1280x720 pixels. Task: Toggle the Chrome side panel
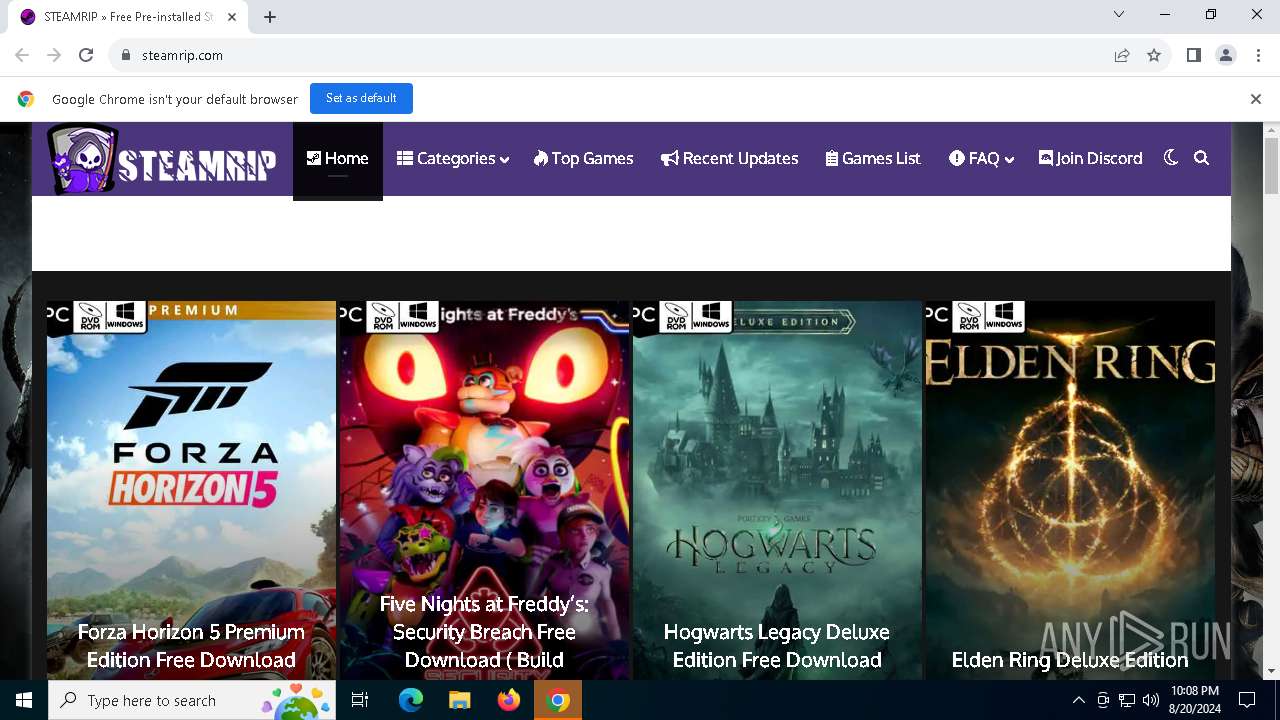pos(1194,55)
